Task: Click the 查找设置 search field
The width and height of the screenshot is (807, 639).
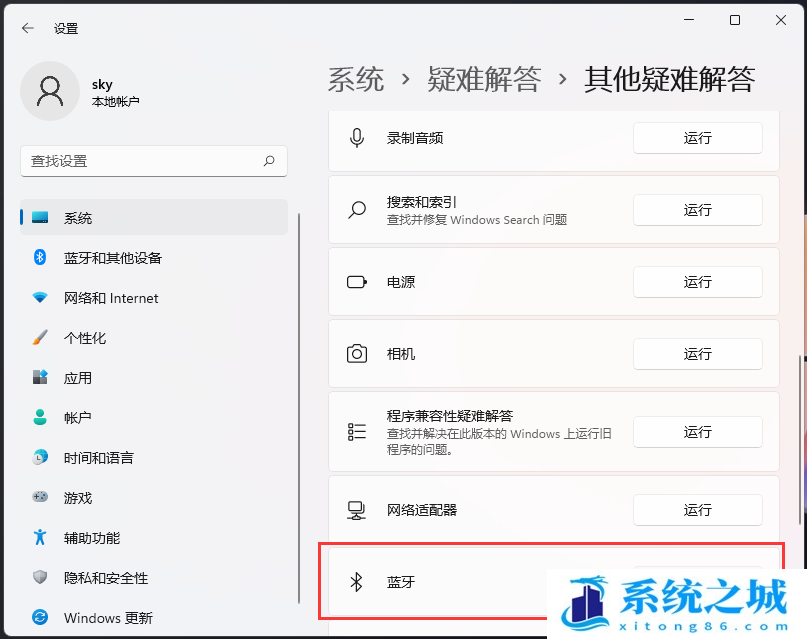Action: [140, 161]
